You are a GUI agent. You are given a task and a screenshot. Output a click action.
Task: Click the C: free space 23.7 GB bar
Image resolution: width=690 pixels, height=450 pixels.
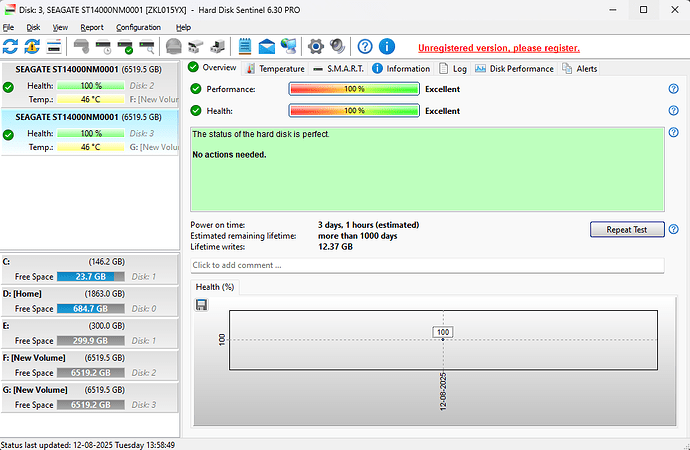[x=91, y=277]
